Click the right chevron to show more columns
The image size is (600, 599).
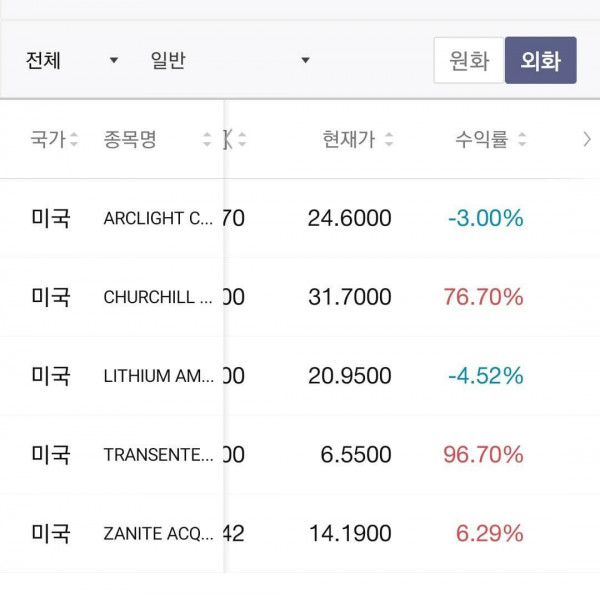587,139
